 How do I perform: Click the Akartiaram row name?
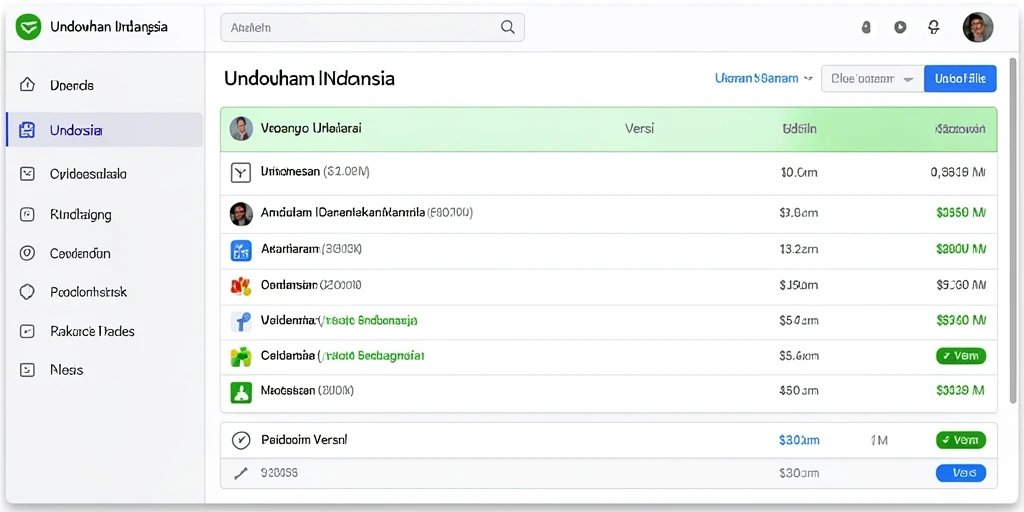289,249
